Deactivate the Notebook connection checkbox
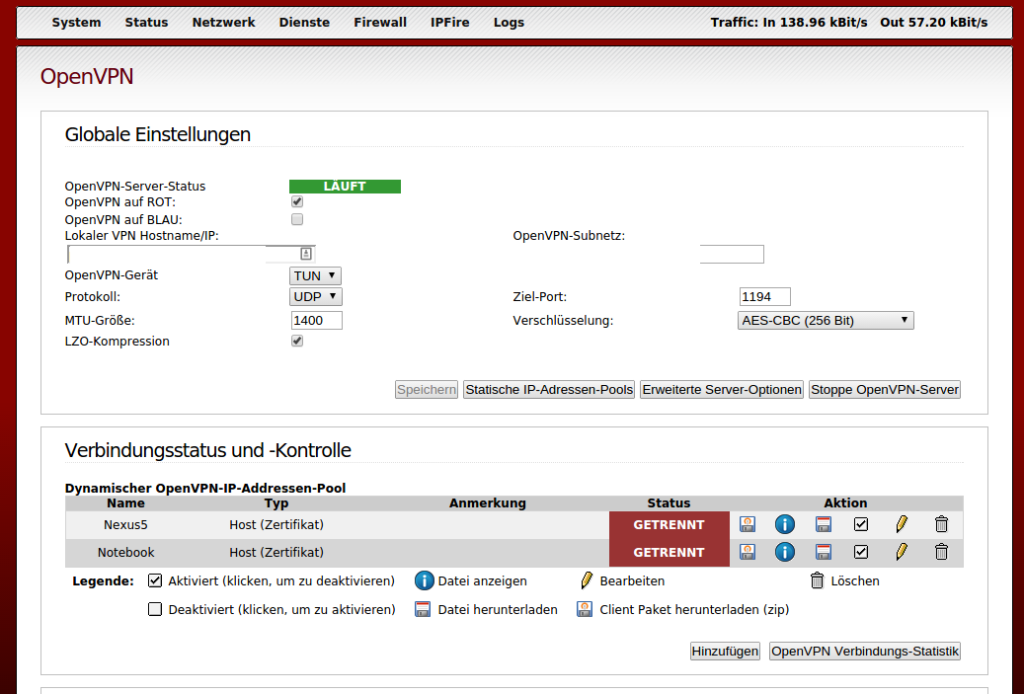 point(861,552)
